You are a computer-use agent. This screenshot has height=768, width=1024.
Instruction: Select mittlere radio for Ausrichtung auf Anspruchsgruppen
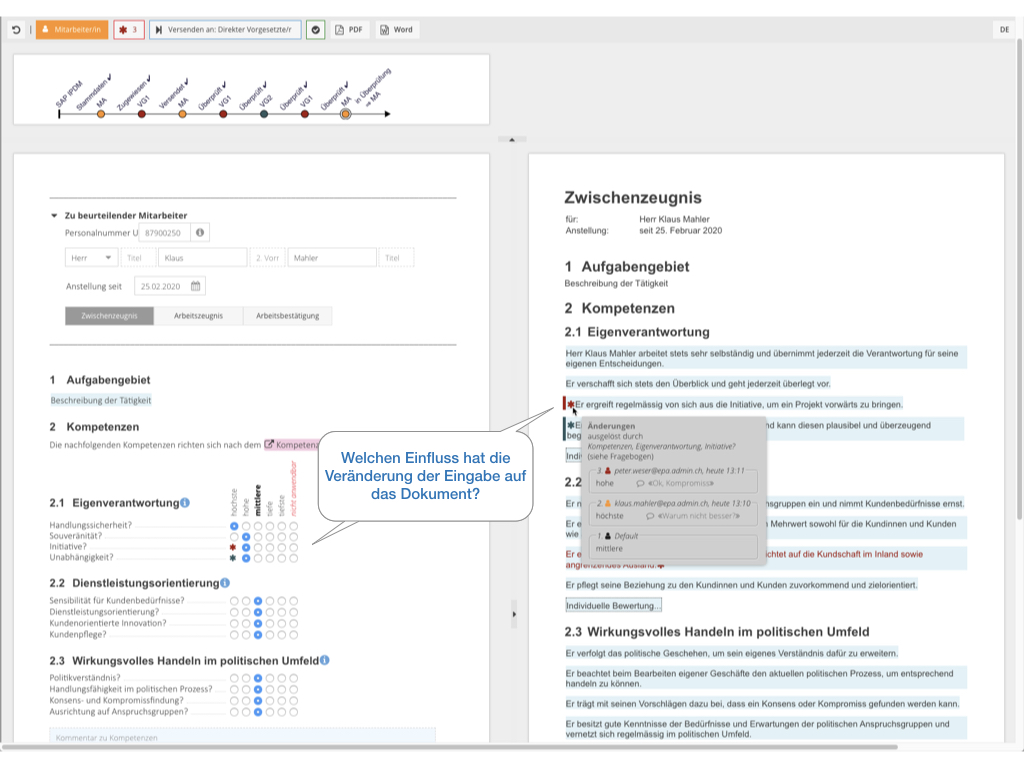click(258, 712)
